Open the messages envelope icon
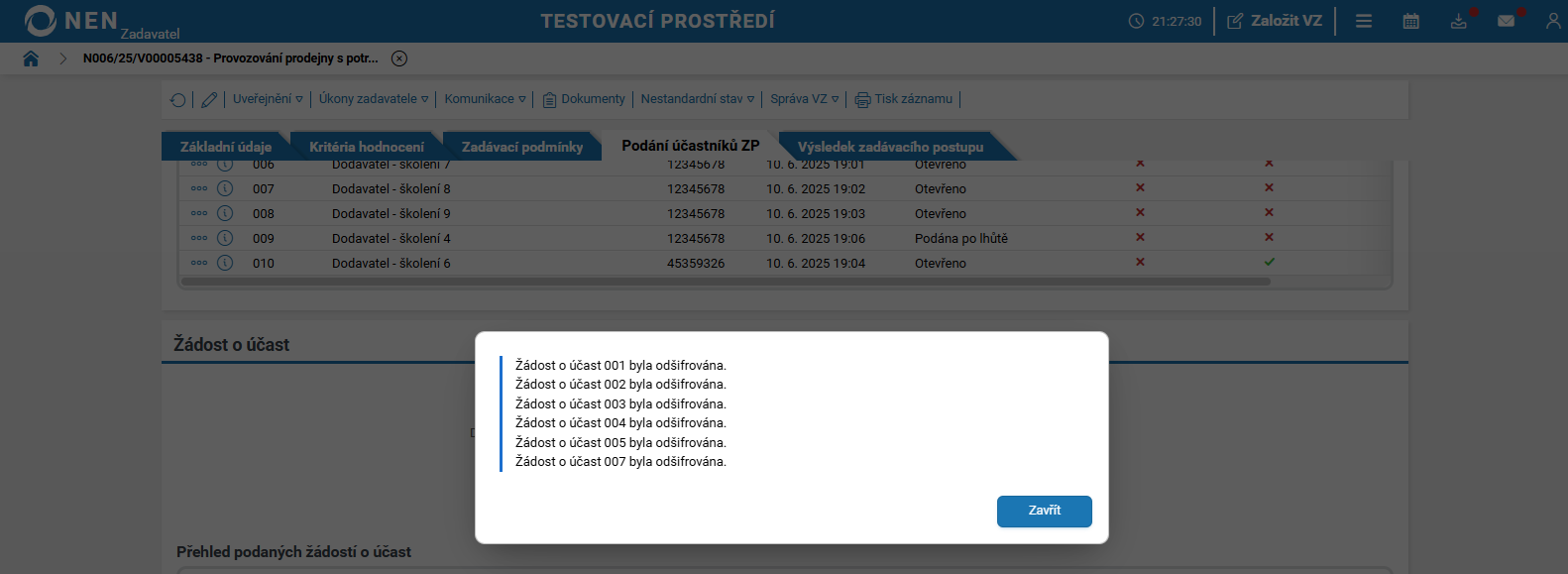 (x=1507, y=21)
